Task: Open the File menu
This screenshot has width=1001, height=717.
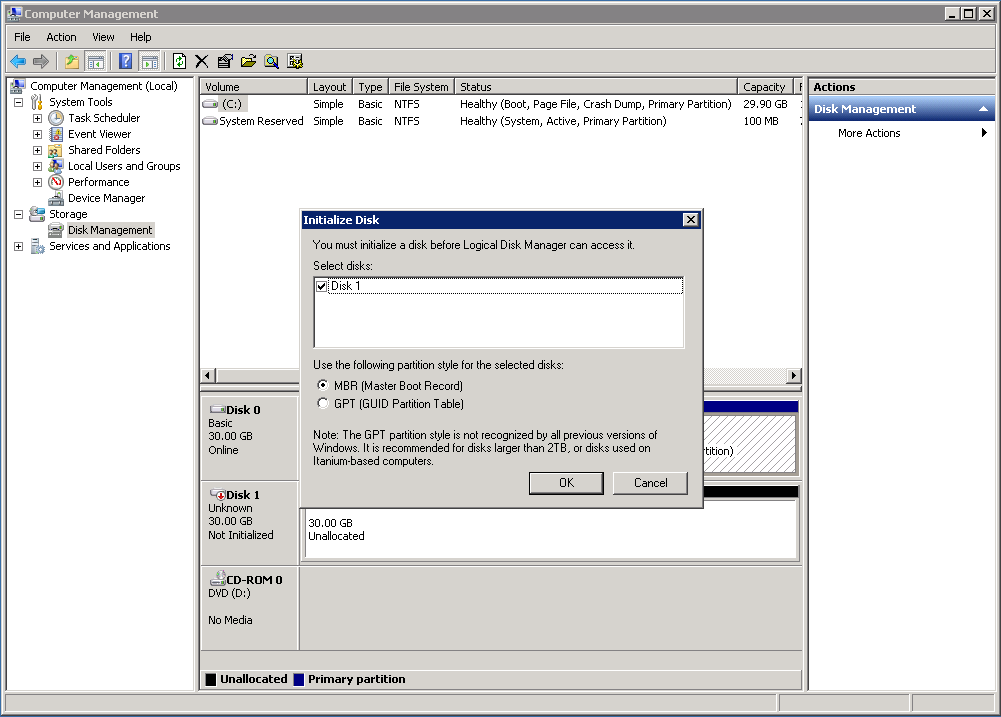Action: 22,37
